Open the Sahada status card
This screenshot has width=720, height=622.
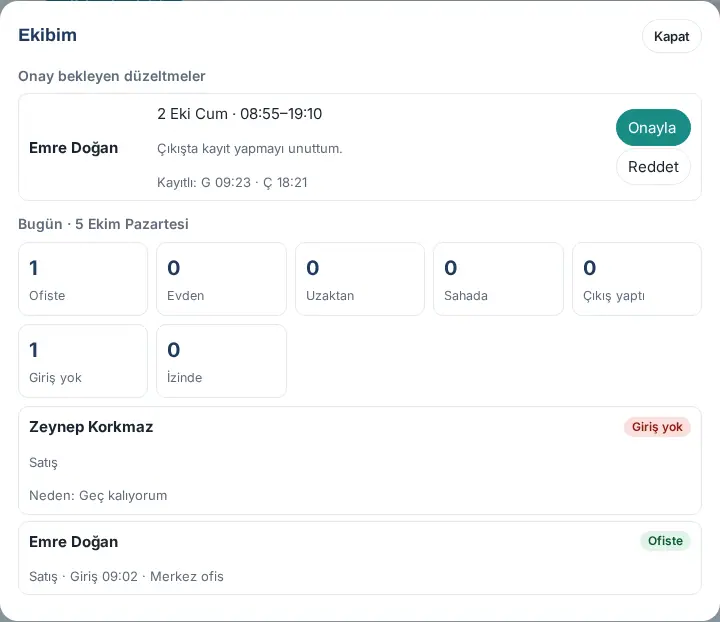coord(498,279)
